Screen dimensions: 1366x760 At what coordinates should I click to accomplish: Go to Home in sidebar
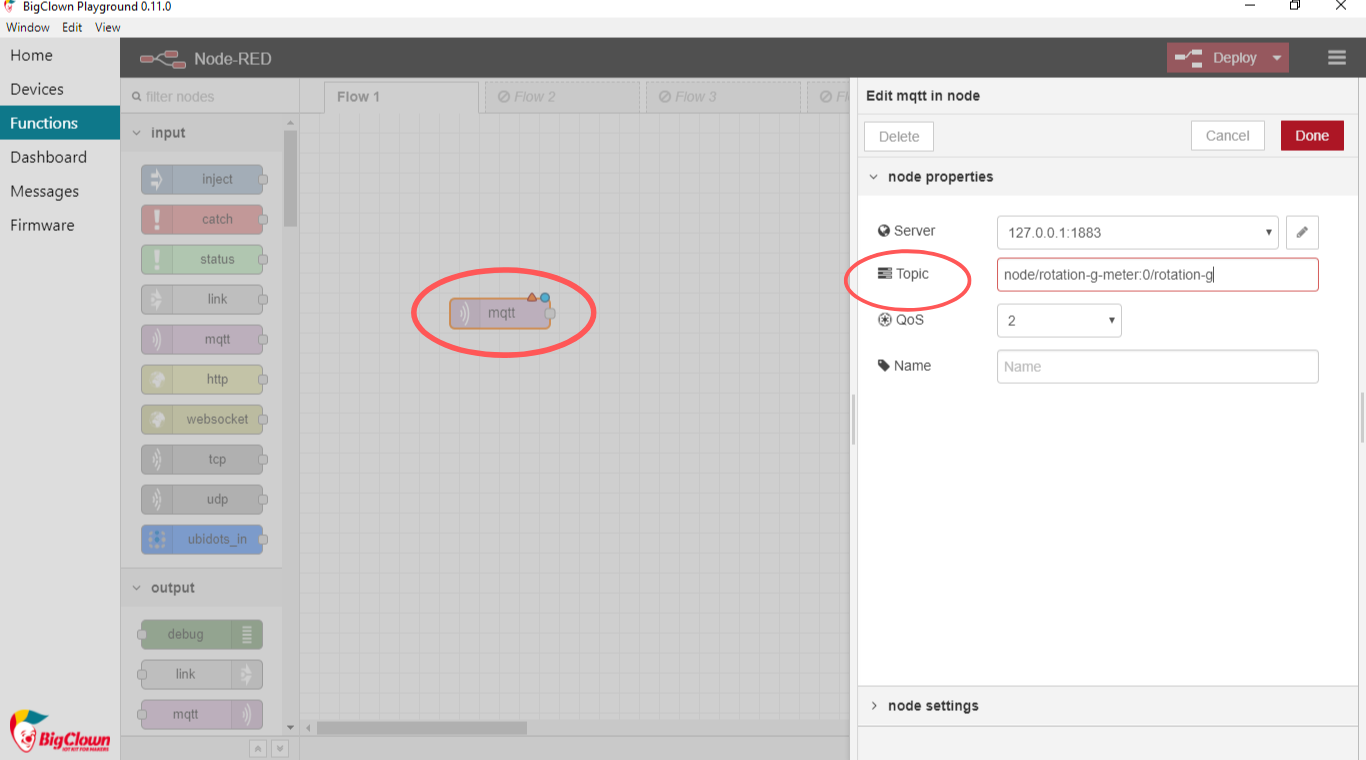tap(60, 55)
